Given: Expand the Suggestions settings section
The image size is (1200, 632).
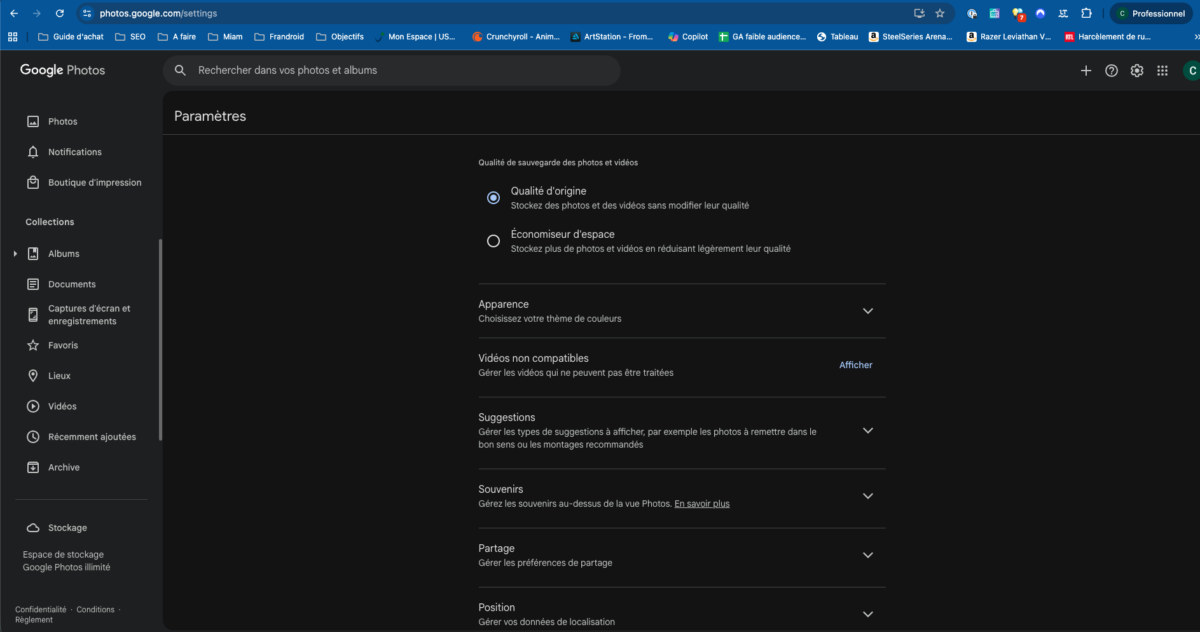Looking at the screenshot, I should 867,431.
